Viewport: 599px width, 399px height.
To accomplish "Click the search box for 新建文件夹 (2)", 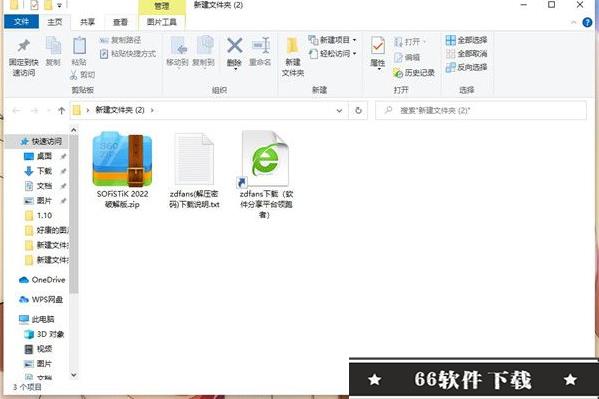I will click(481, 110).
